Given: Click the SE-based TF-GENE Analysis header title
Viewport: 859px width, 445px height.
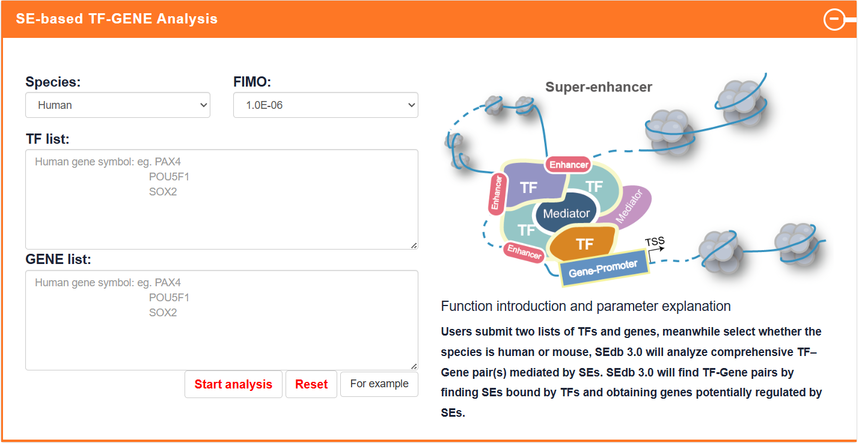Looking at the screenshot, I should point(117,19).
